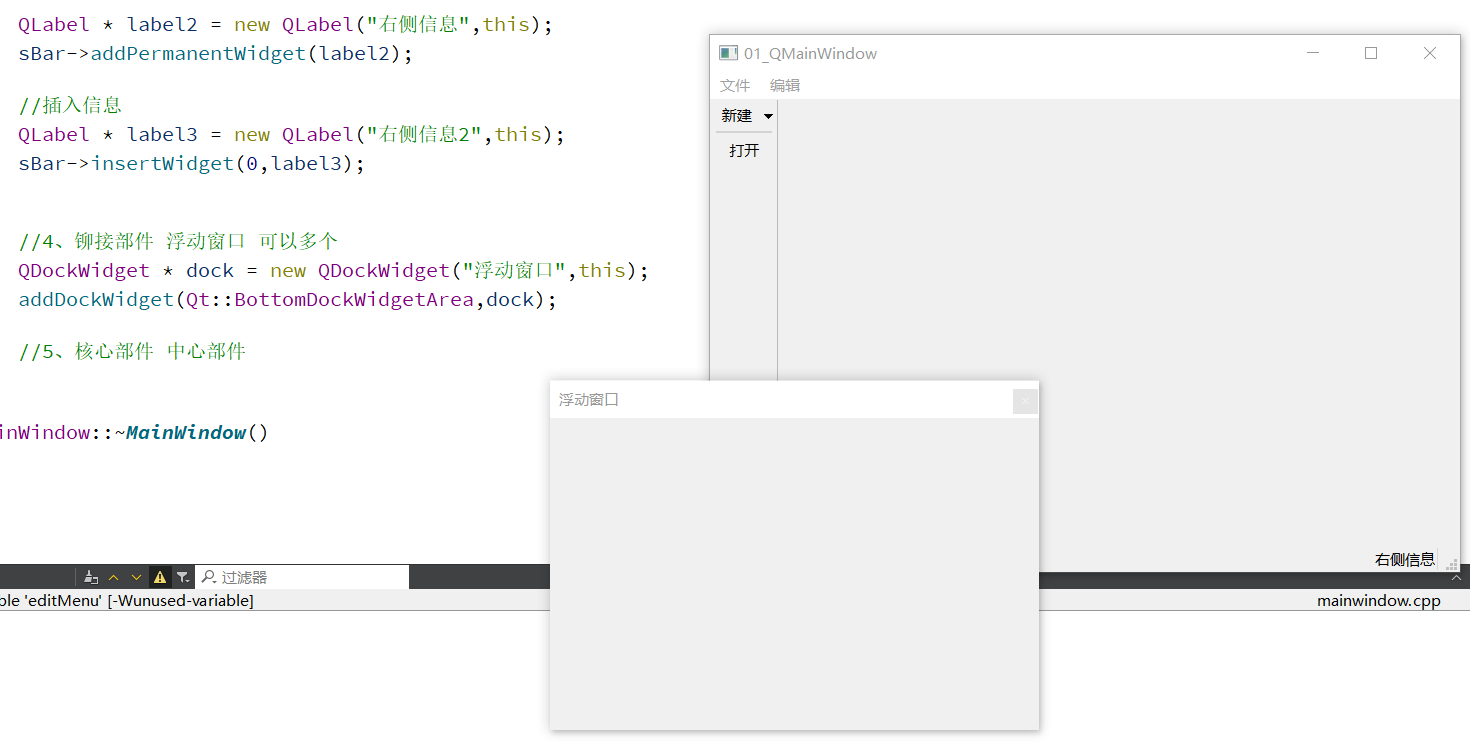
Task: Open the 编辑 menu
Action: click(786, 85)
